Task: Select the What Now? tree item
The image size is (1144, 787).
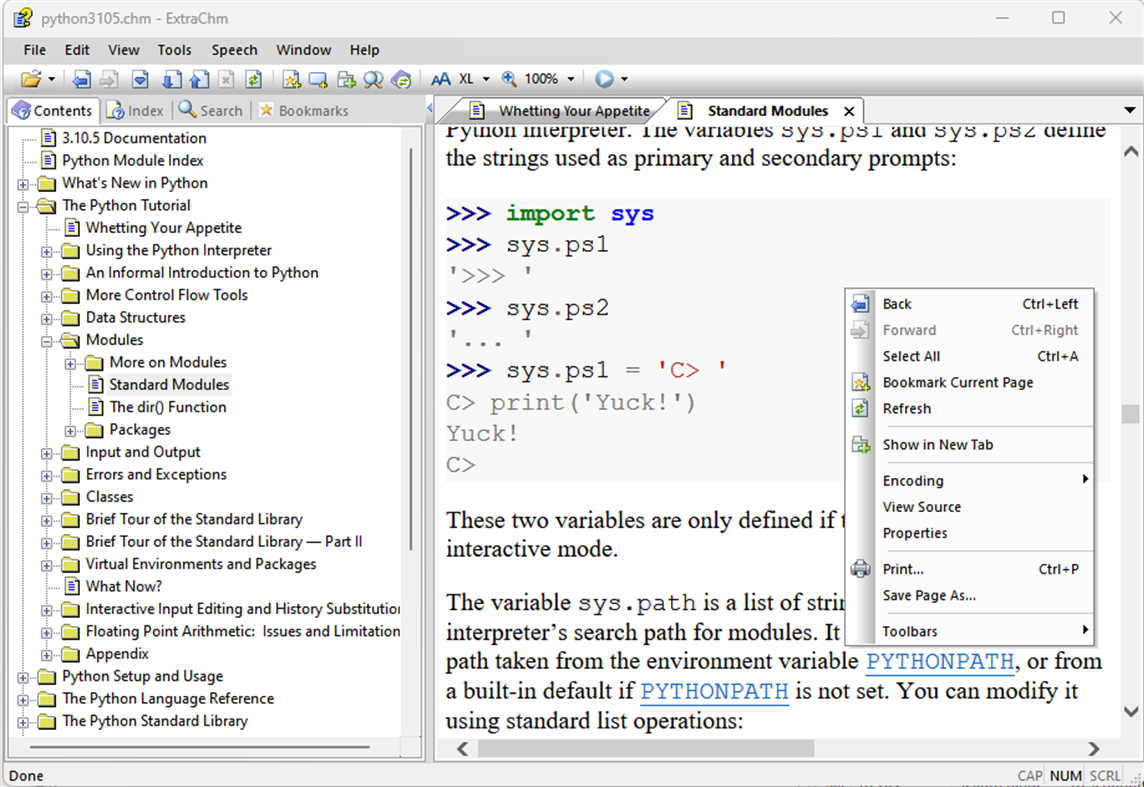Action: coord(123,586)
